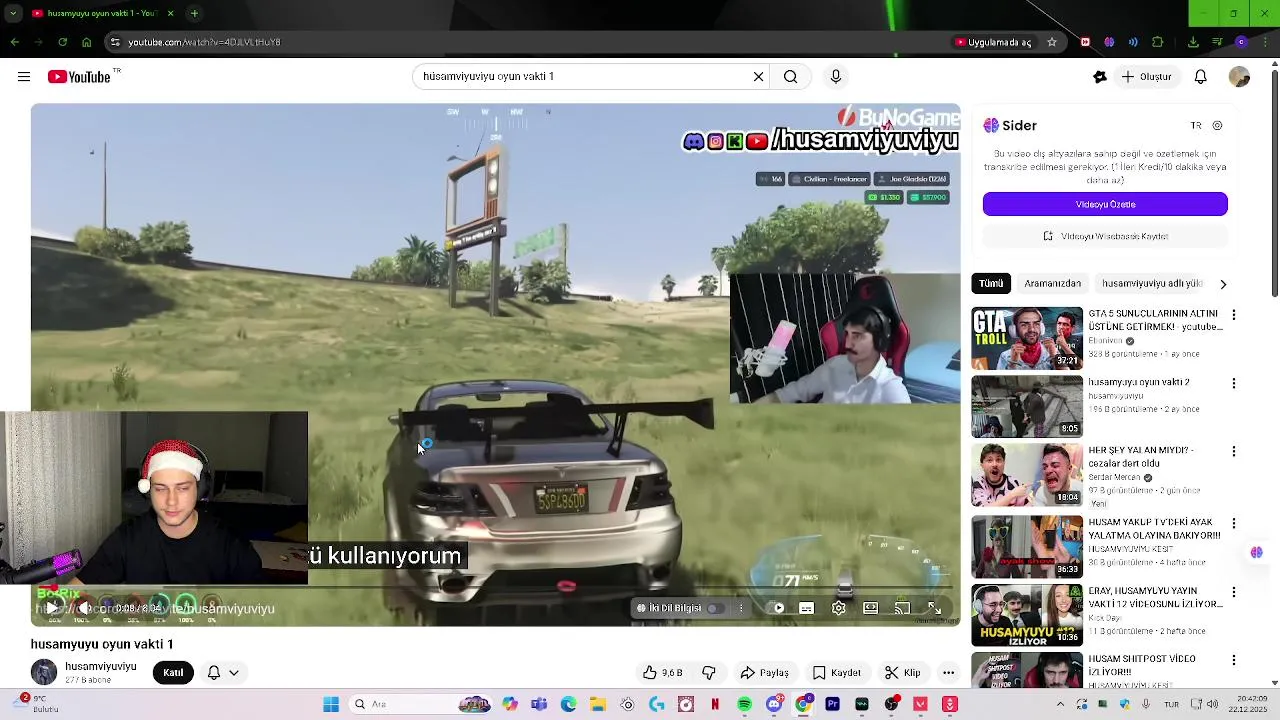Click the player play button
Viewport: 1280px width, 720px height.
click(x=52, y=608)
